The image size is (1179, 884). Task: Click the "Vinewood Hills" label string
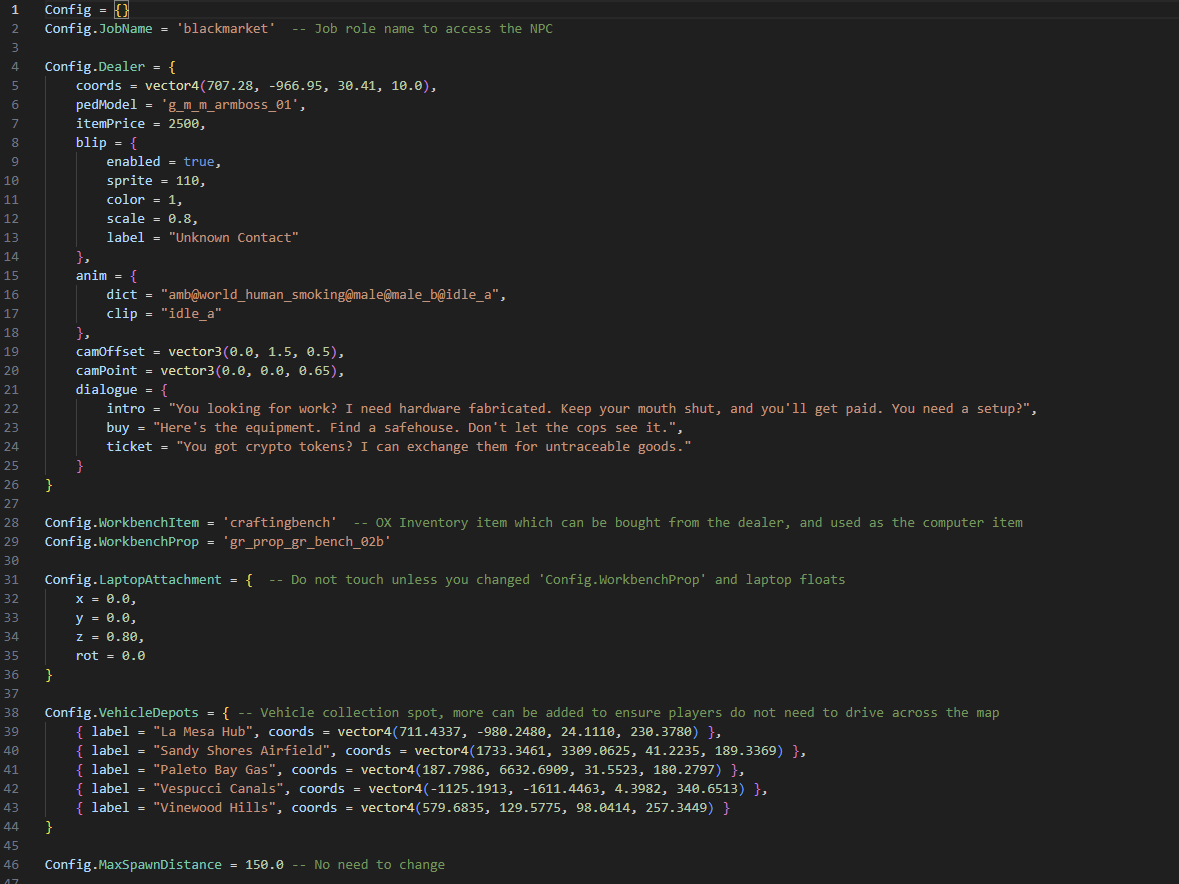click(x=214, y=807)
